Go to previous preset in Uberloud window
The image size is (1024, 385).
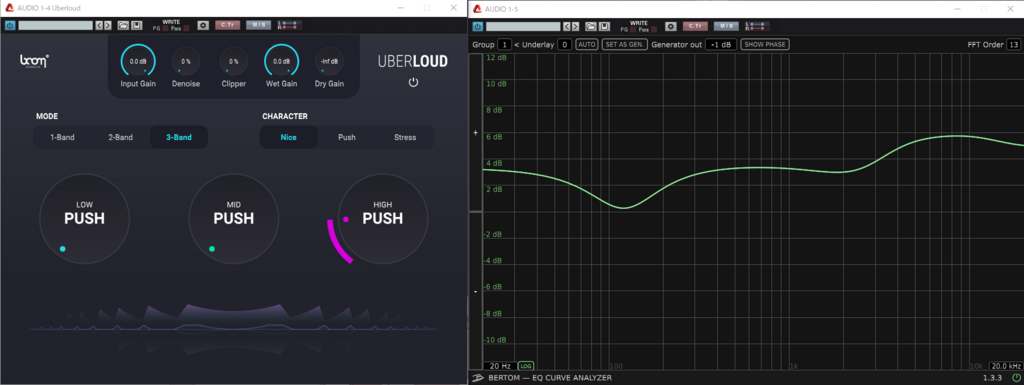tap(99, 25)
